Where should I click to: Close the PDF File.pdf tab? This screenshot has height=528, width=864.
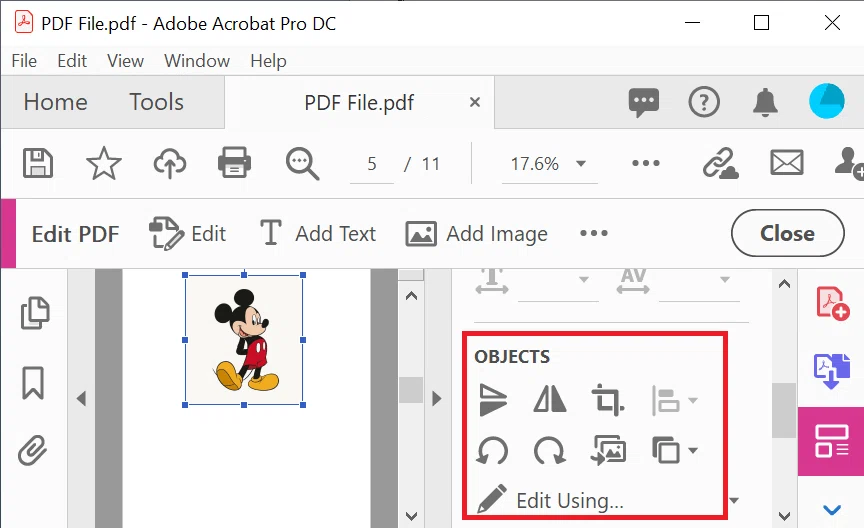tap(474, 102)
